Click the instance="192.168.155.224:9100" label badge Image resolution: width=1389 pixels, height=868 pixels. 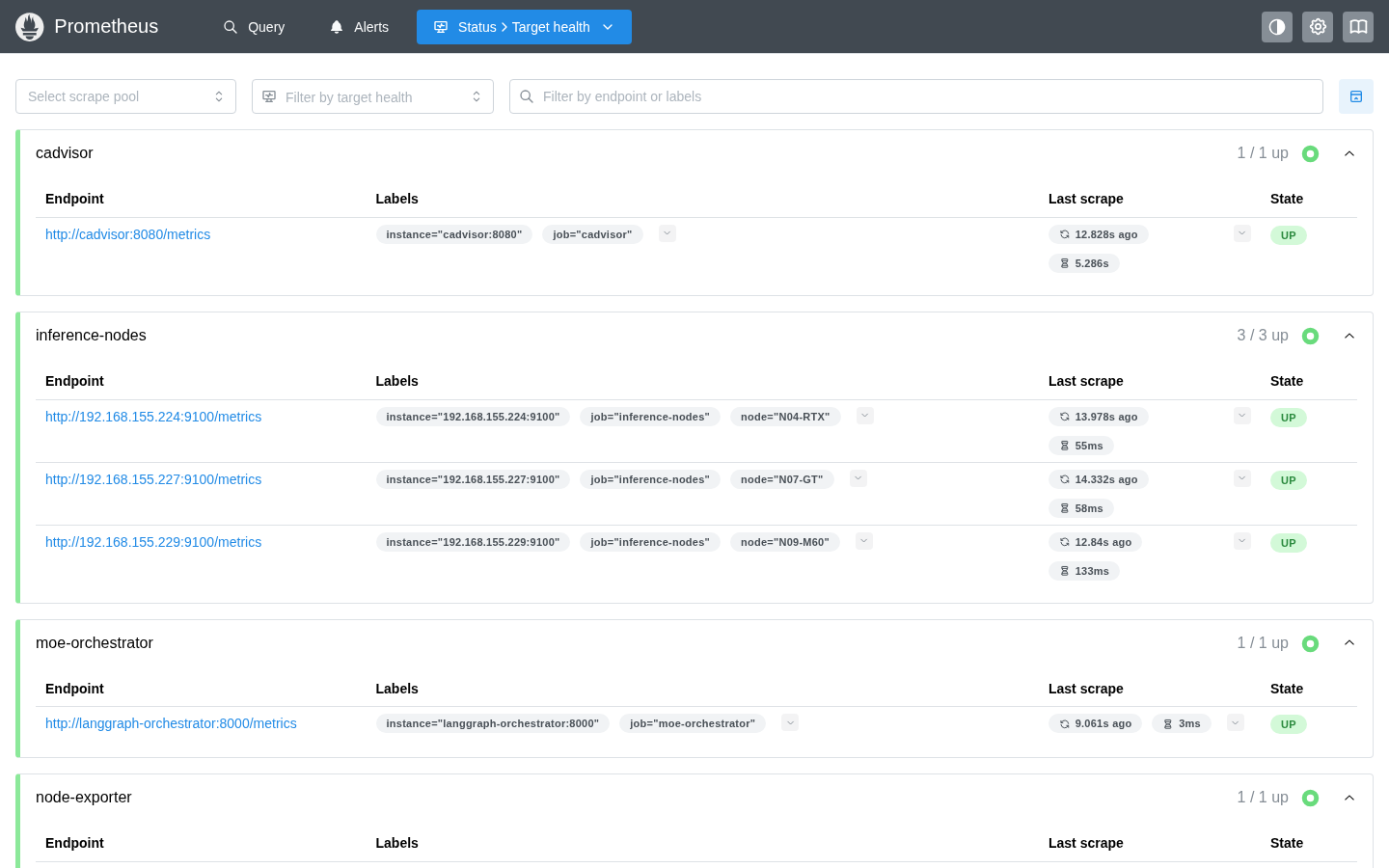[x=473, y=417]
